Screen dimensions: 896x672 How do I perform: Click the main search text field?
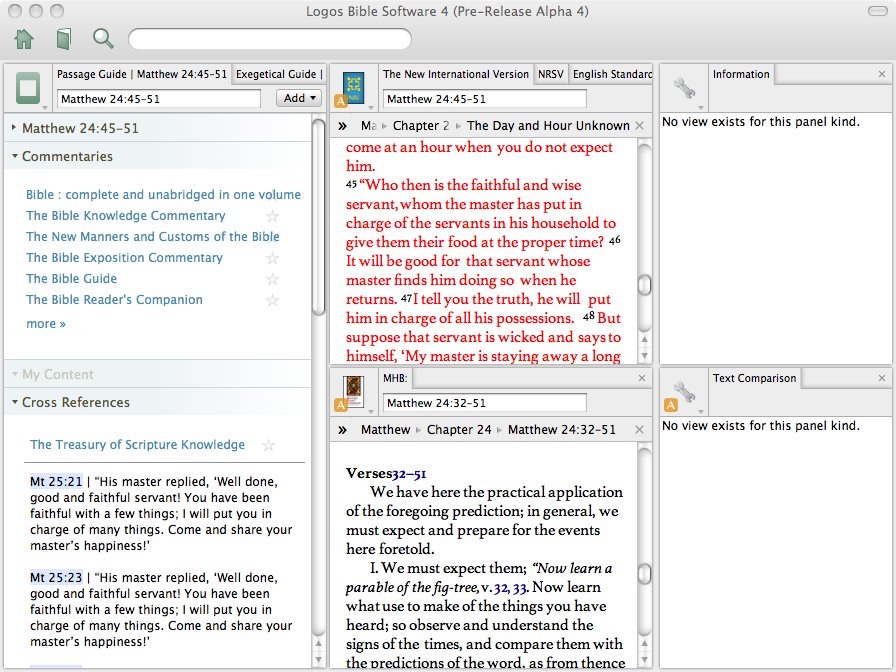click(x=270, y=39)
